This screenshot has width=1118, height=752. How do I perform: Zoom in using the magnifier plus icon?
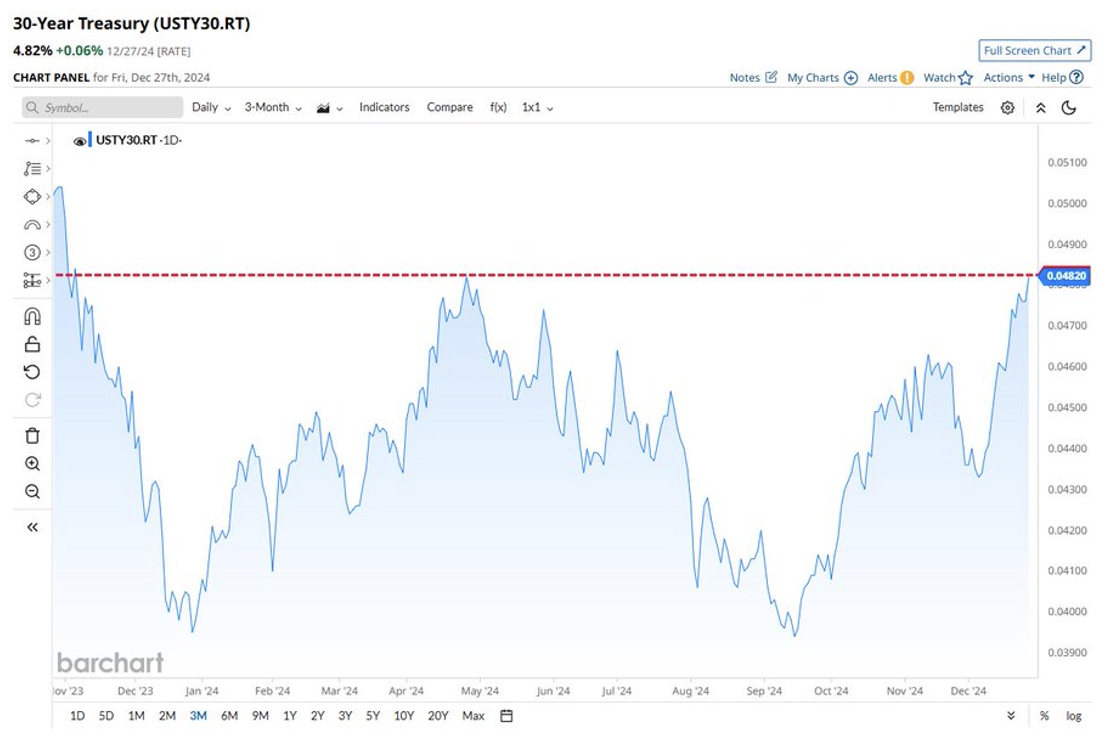[x=32, y=464]
